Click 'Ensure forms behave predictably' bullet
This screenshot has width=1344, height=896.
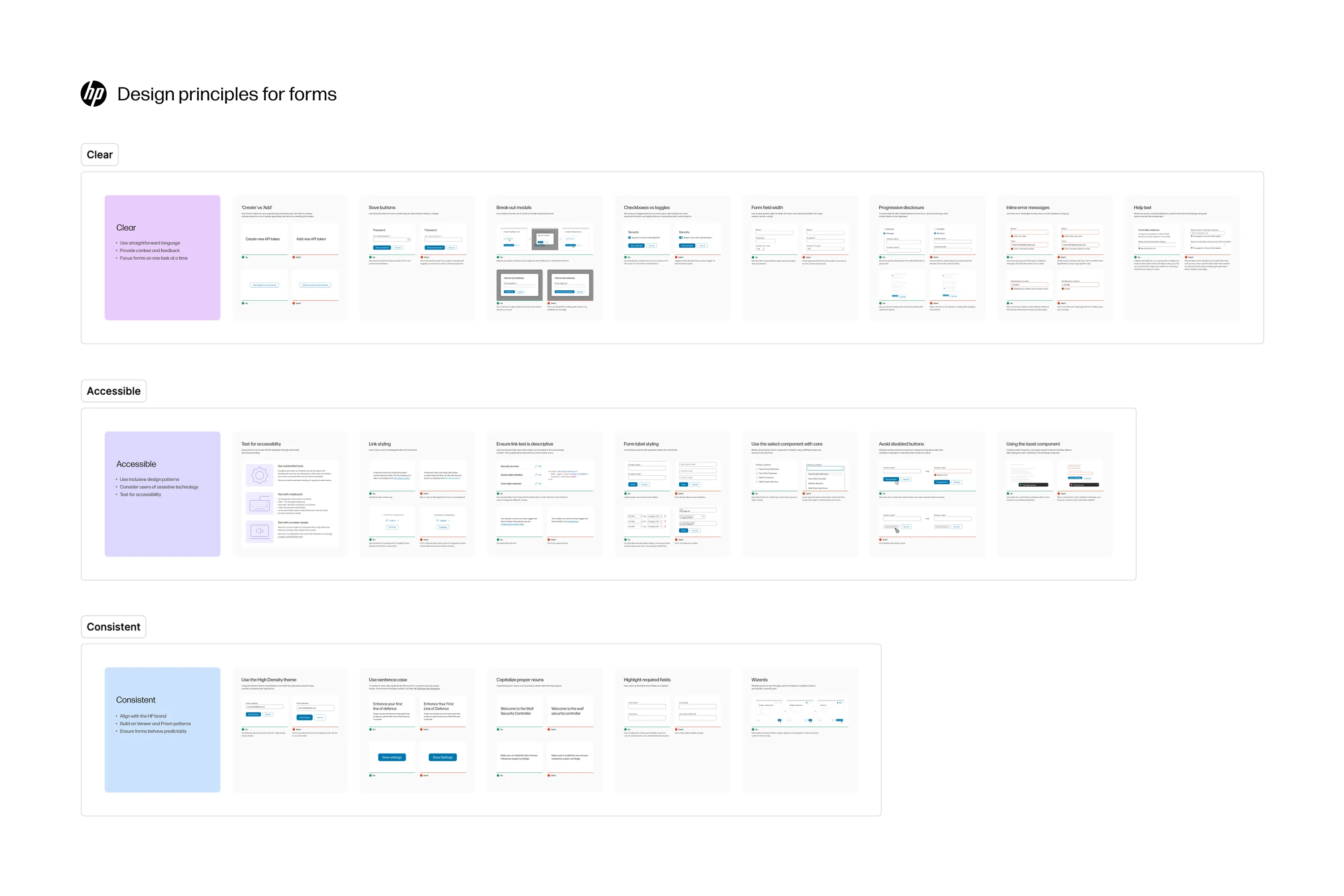coord(153,732)
